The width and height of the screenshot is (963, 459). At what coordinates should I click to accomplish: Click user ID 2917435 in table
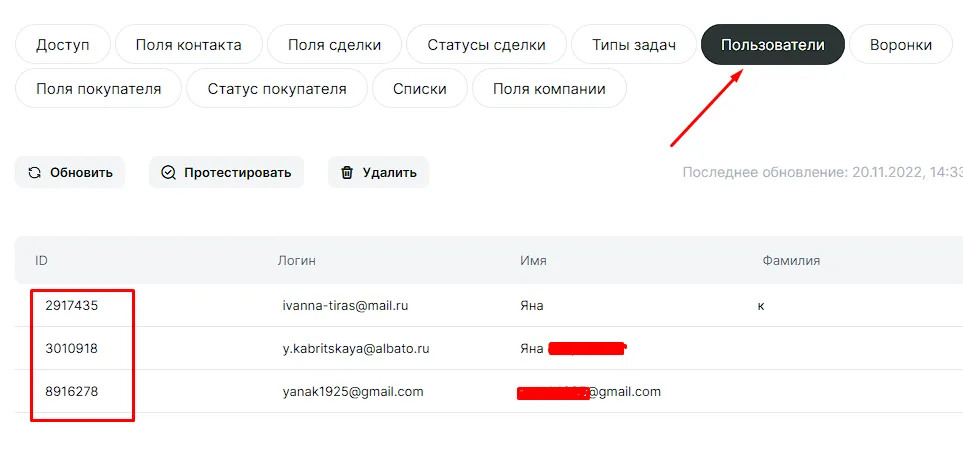(x=72, y=305)
